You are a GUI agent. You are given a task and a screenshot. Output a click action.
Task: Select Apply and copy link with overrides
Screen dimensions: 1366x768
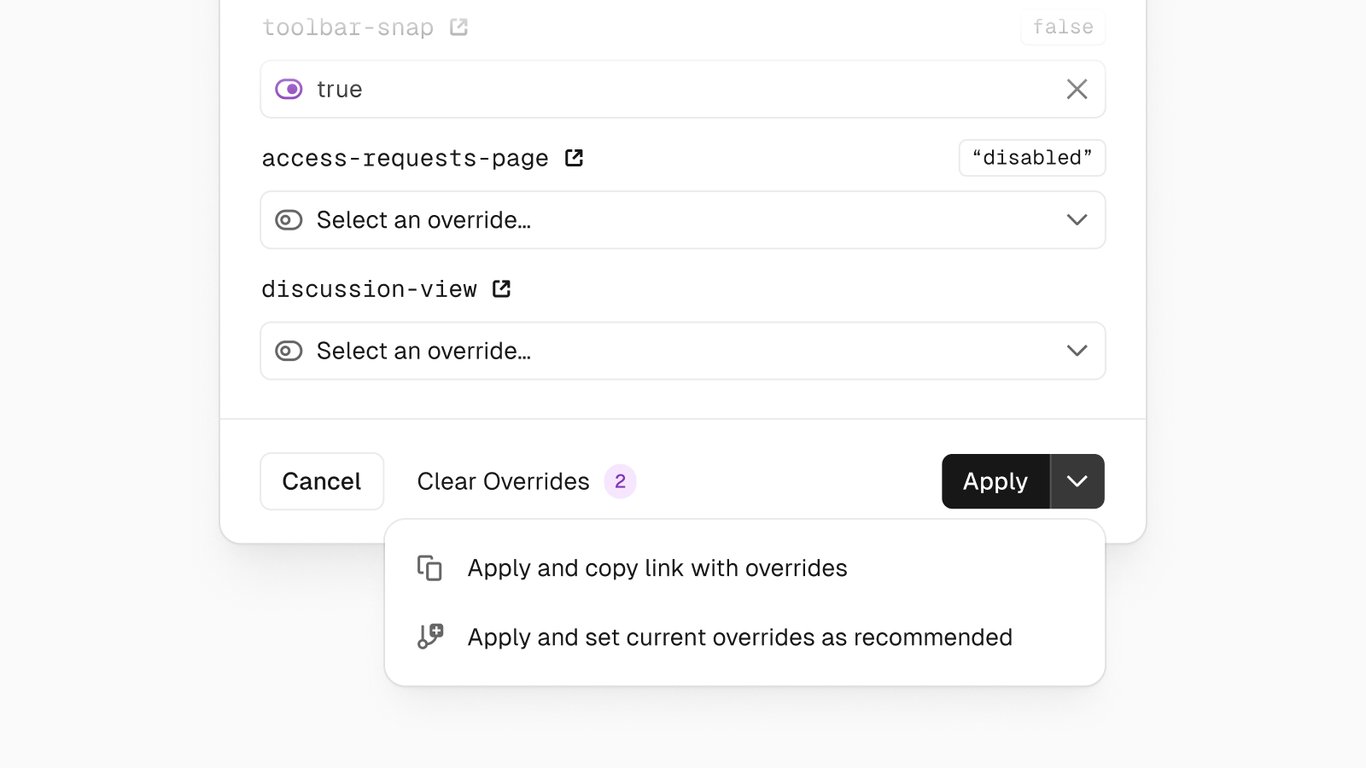pos(657,568)
